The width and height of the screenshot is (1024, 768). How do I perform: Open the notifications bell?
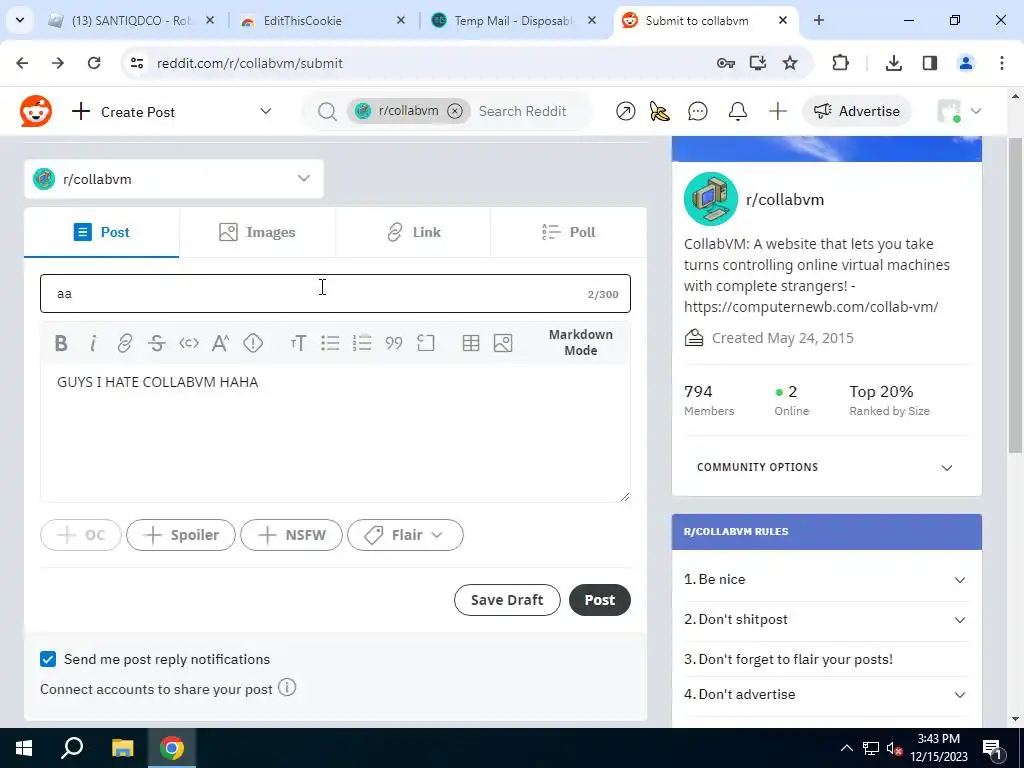point(738,112)
